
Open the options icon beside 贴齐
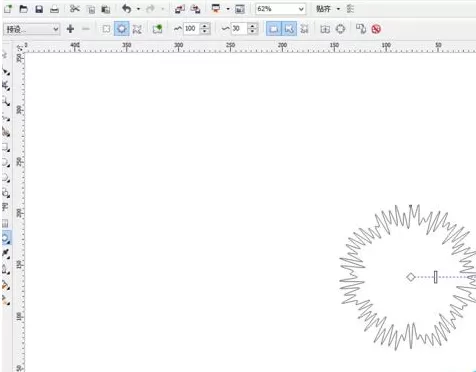tap(350, 9)
